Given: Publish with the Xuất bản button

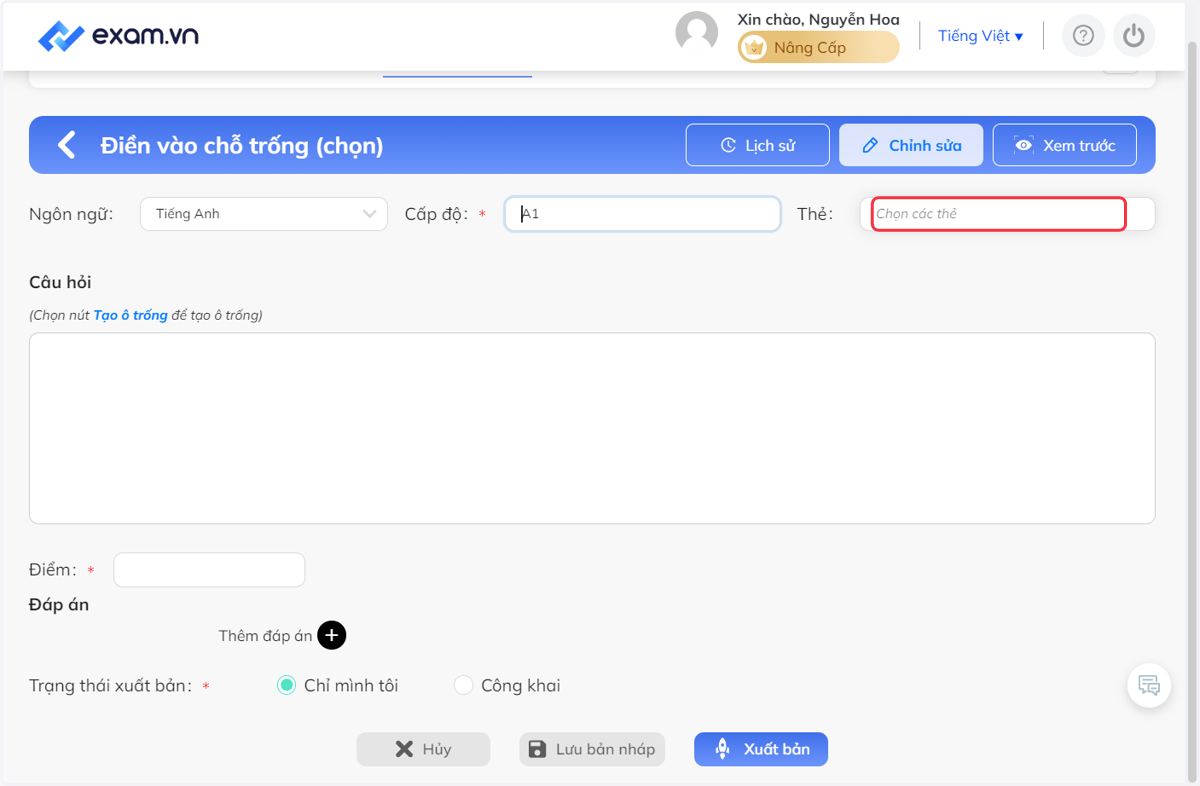Looking at the screenshot, I should (x=761, y=749).
